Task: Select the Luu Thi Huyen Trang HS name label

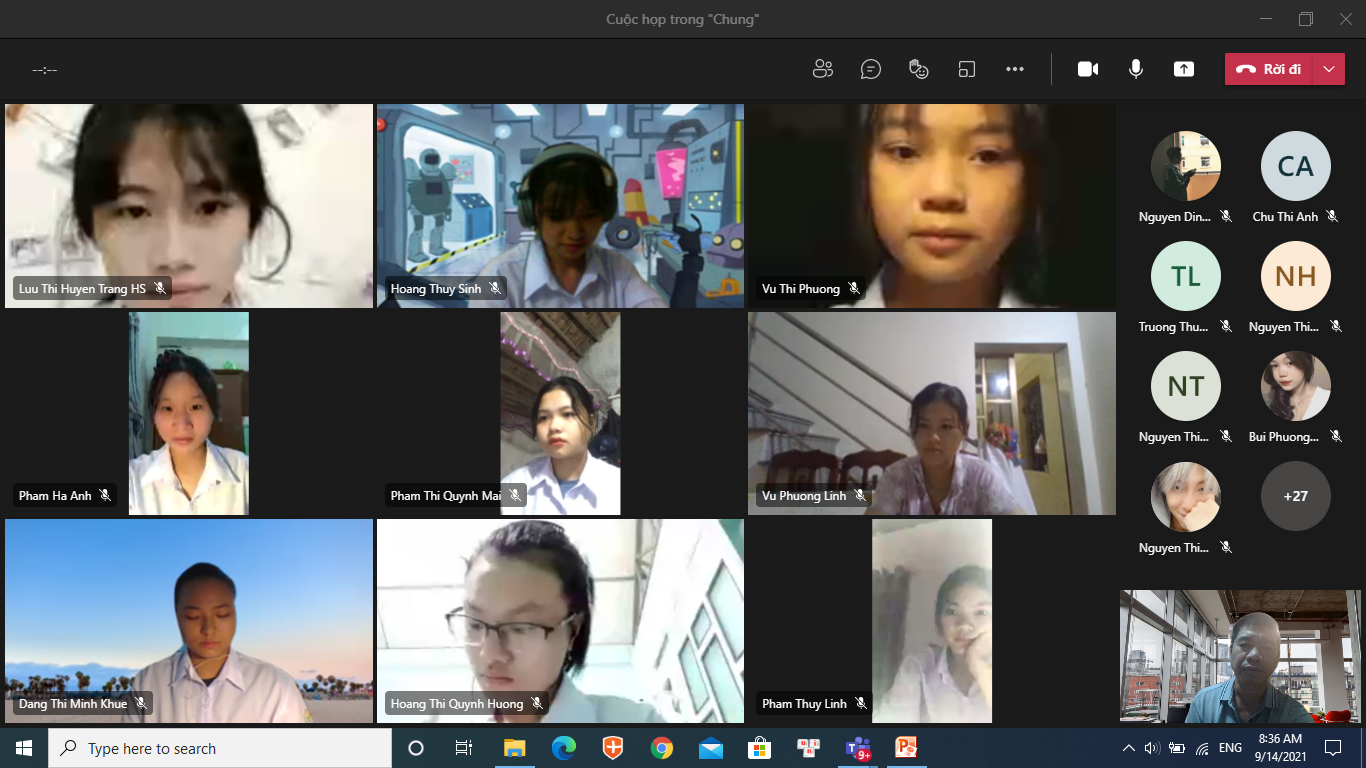Action: click(82, 289)
